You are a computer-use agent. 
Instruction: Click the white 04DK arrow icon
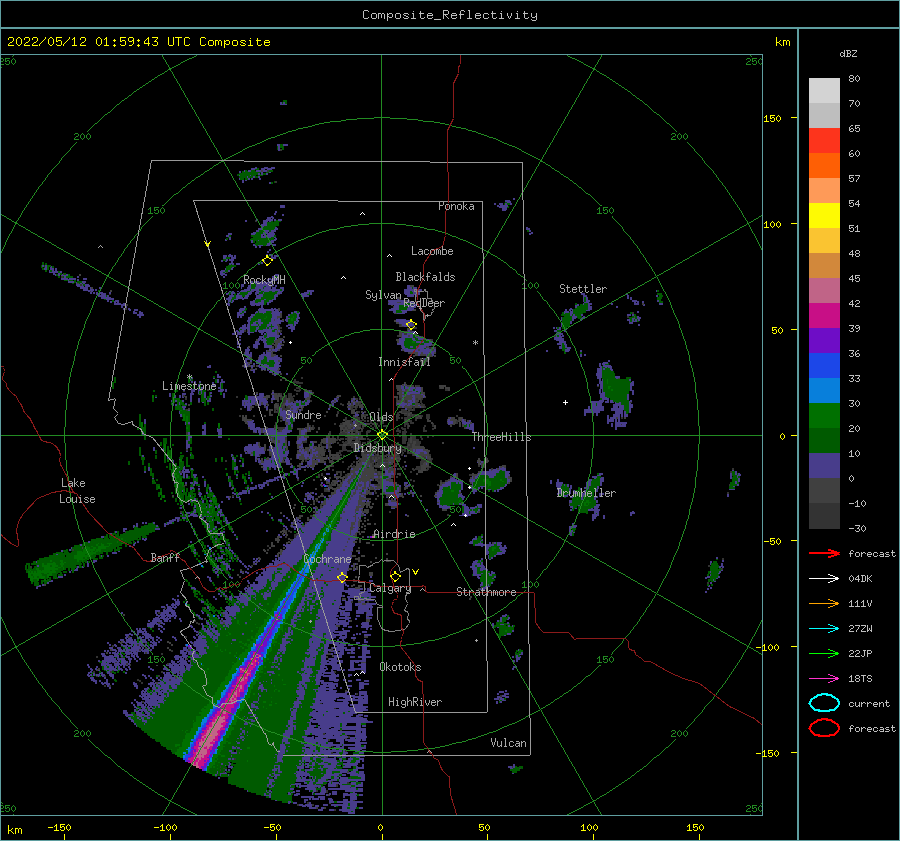[x=824, y=579]
